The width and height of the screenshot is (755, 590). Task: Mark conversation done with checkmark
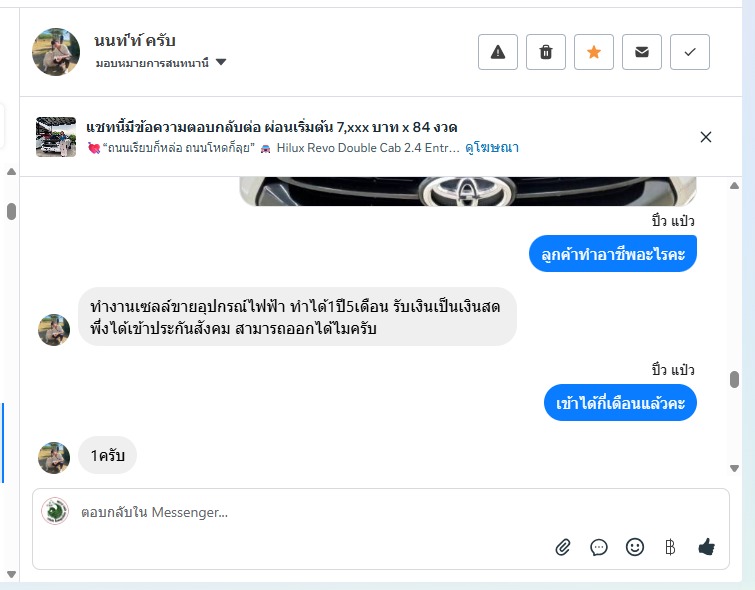pyautogui.click(x=690, y=52)
